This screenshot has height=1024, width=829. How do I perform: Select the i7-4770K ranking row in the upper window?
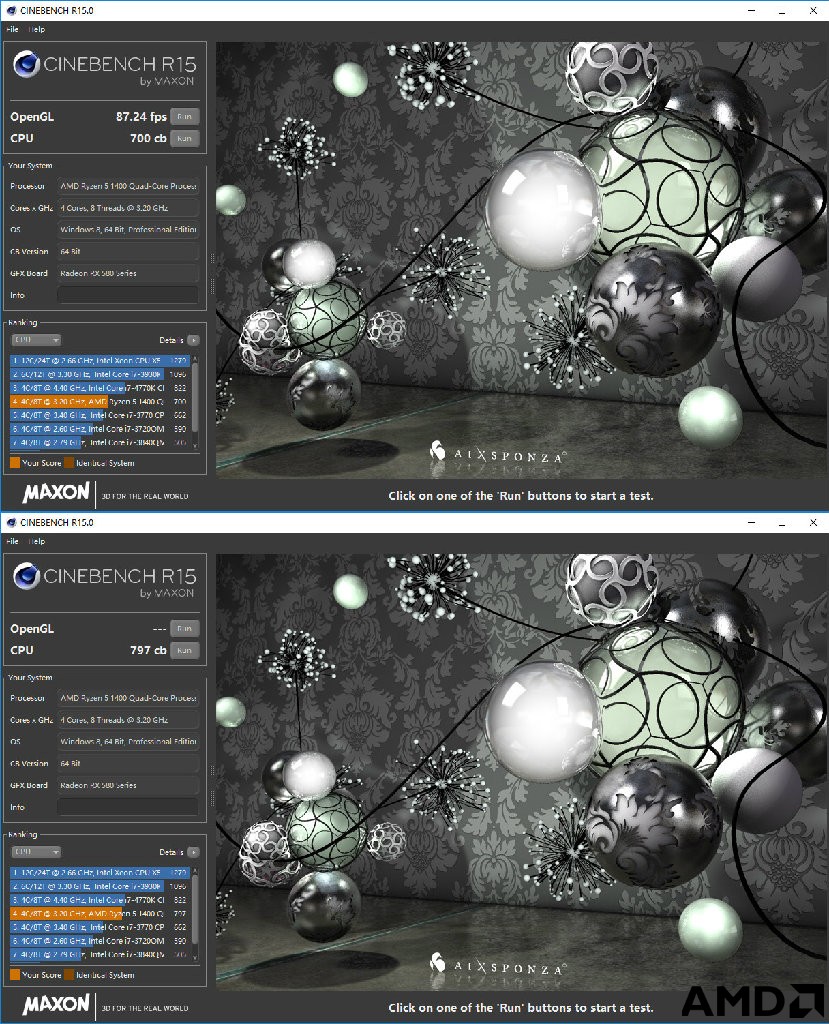pyautogui.click(x=100, y=388)
